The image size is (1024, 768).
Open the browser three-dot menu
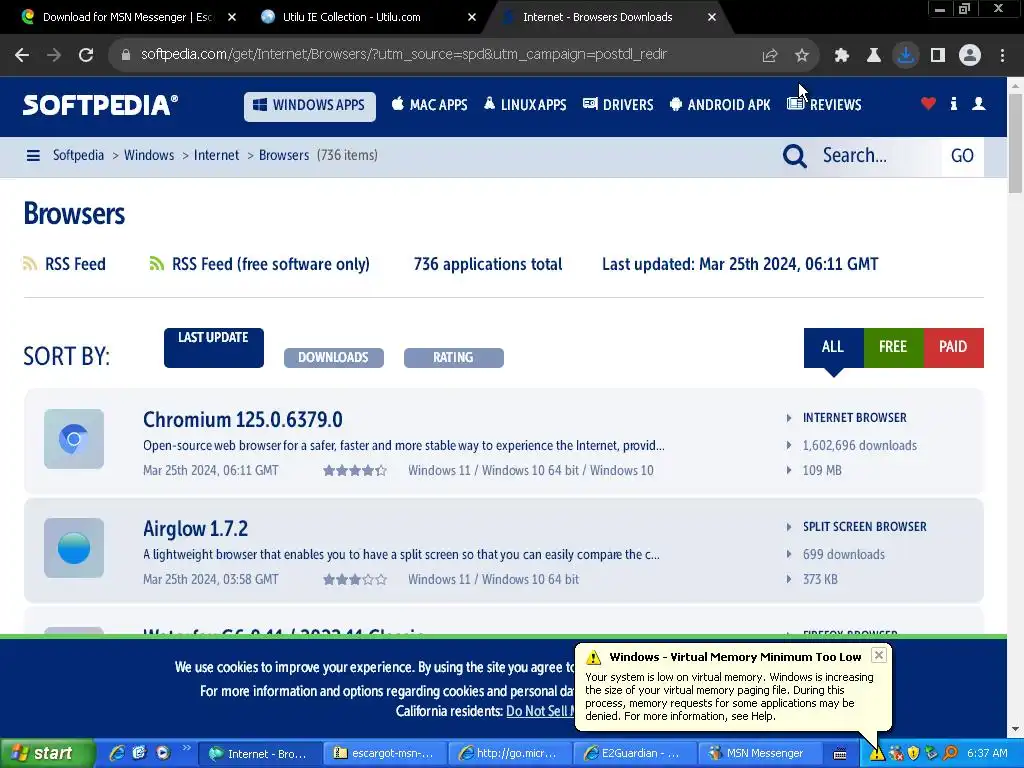click(1002, 56)
